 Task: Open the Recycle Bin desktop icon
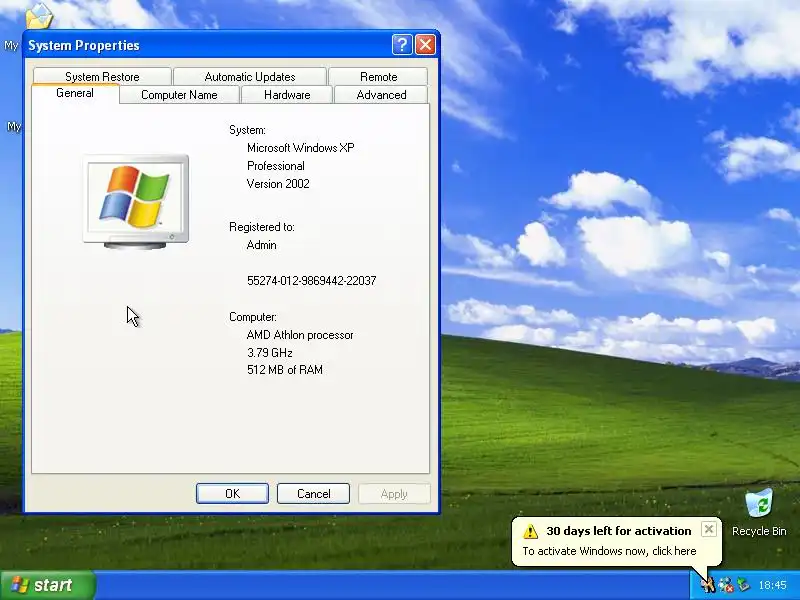coord(759,504)
